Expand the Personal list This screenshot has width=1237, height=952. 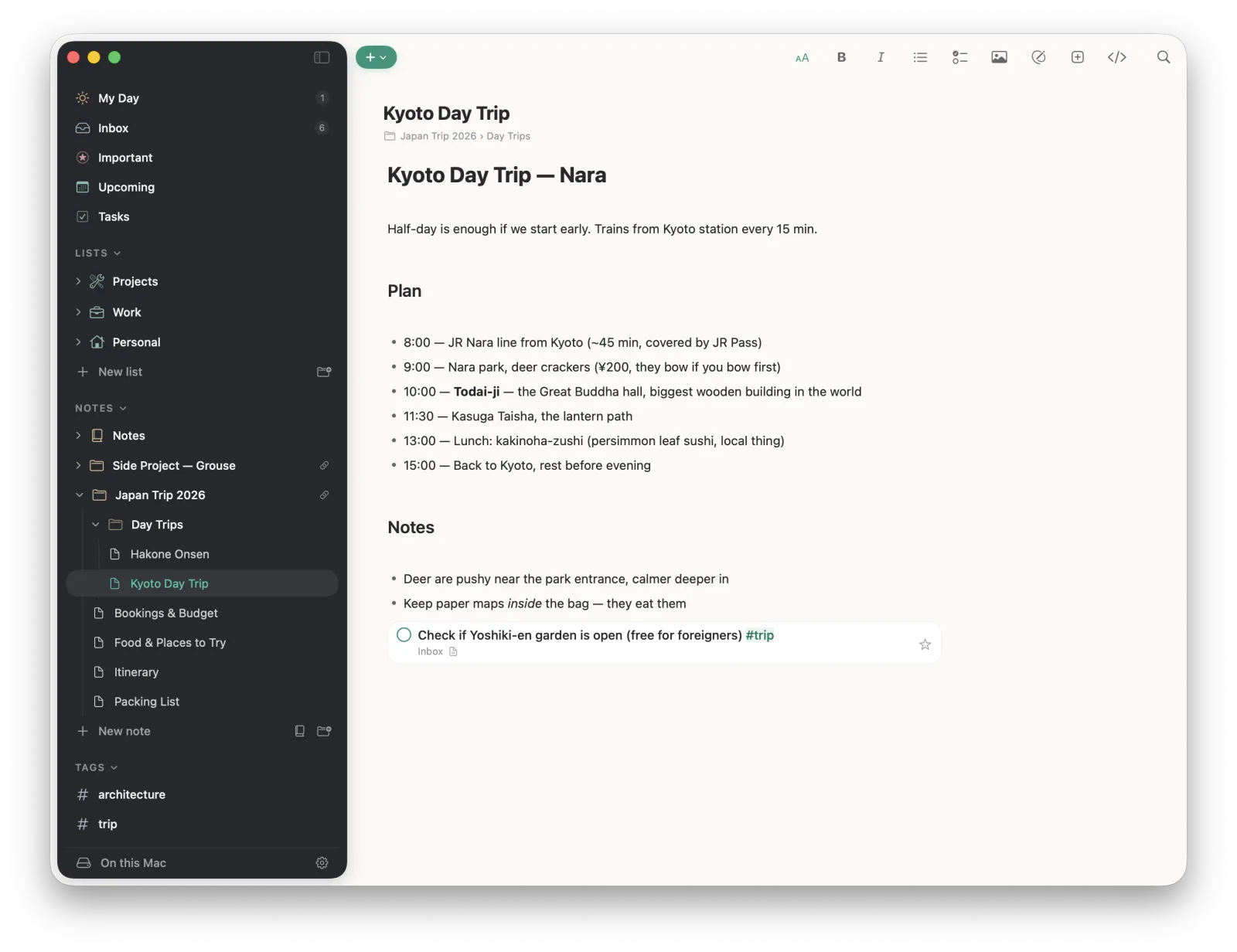[x=78, y=342]
